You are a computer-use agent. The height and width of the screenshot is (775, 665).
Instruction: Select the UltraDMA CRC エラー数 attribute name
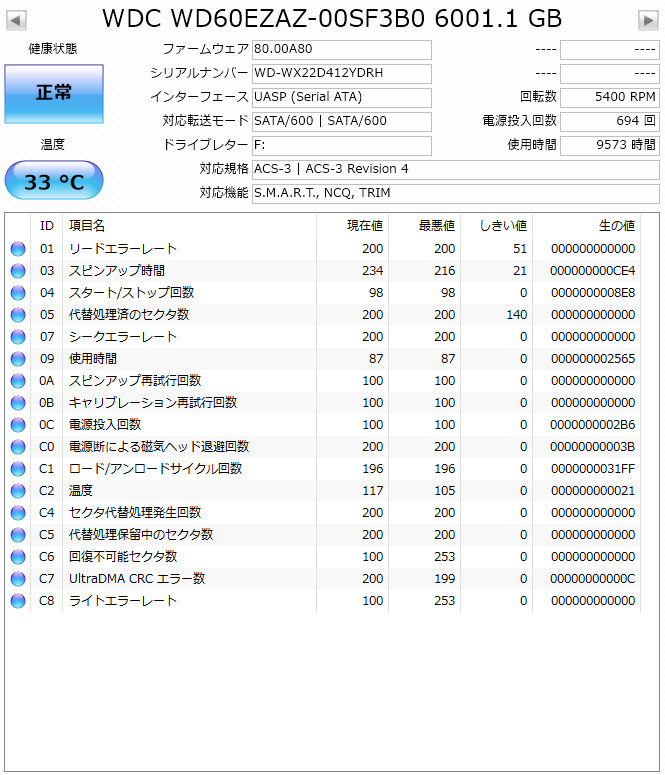137,579
